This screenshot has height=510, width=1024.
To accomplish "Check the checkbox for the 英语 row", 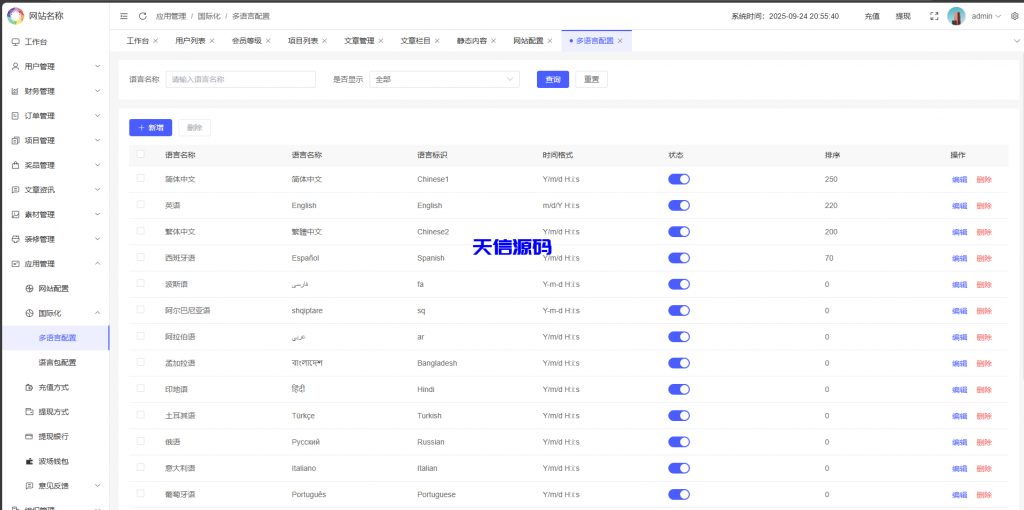I will [140, 205].
